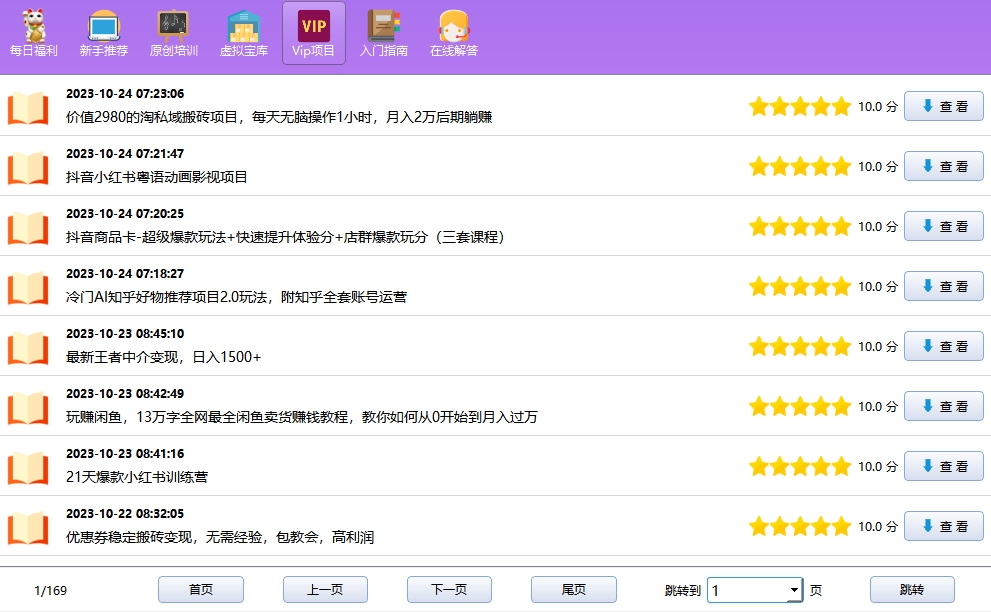Advance to 下一页 next page
The image size is (991, 612).
[x=449, y=590]
